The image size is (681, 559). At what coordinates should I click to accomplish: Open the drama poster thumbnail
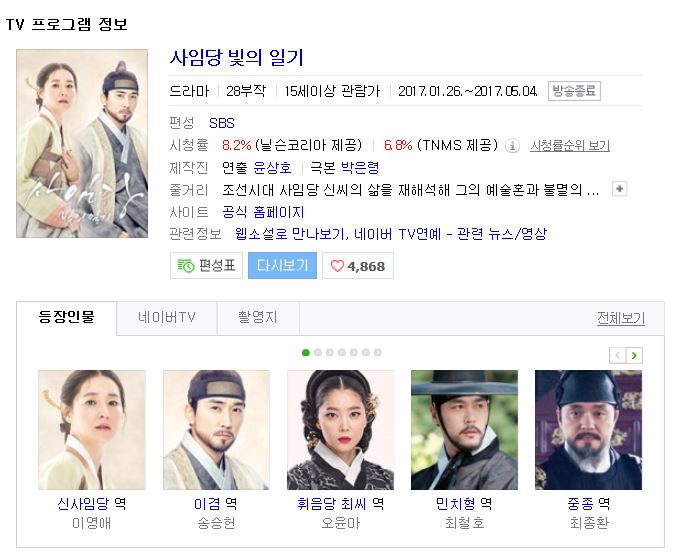tap(82, 143)
